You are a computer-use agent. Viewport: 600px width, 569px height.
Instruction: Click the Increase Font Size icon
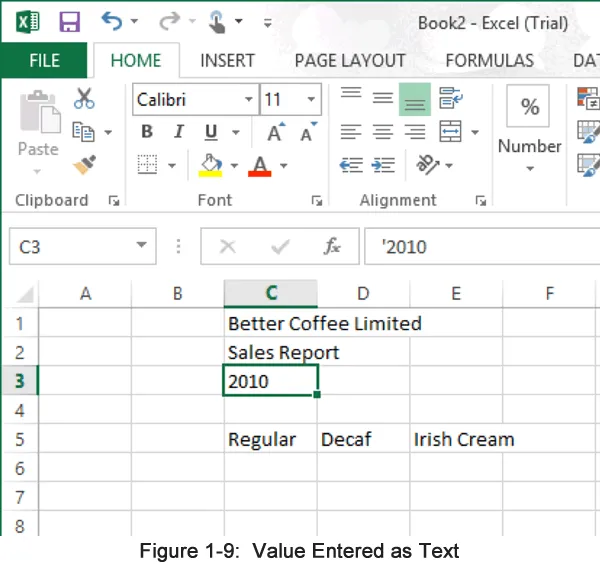(x=275, y=133)
